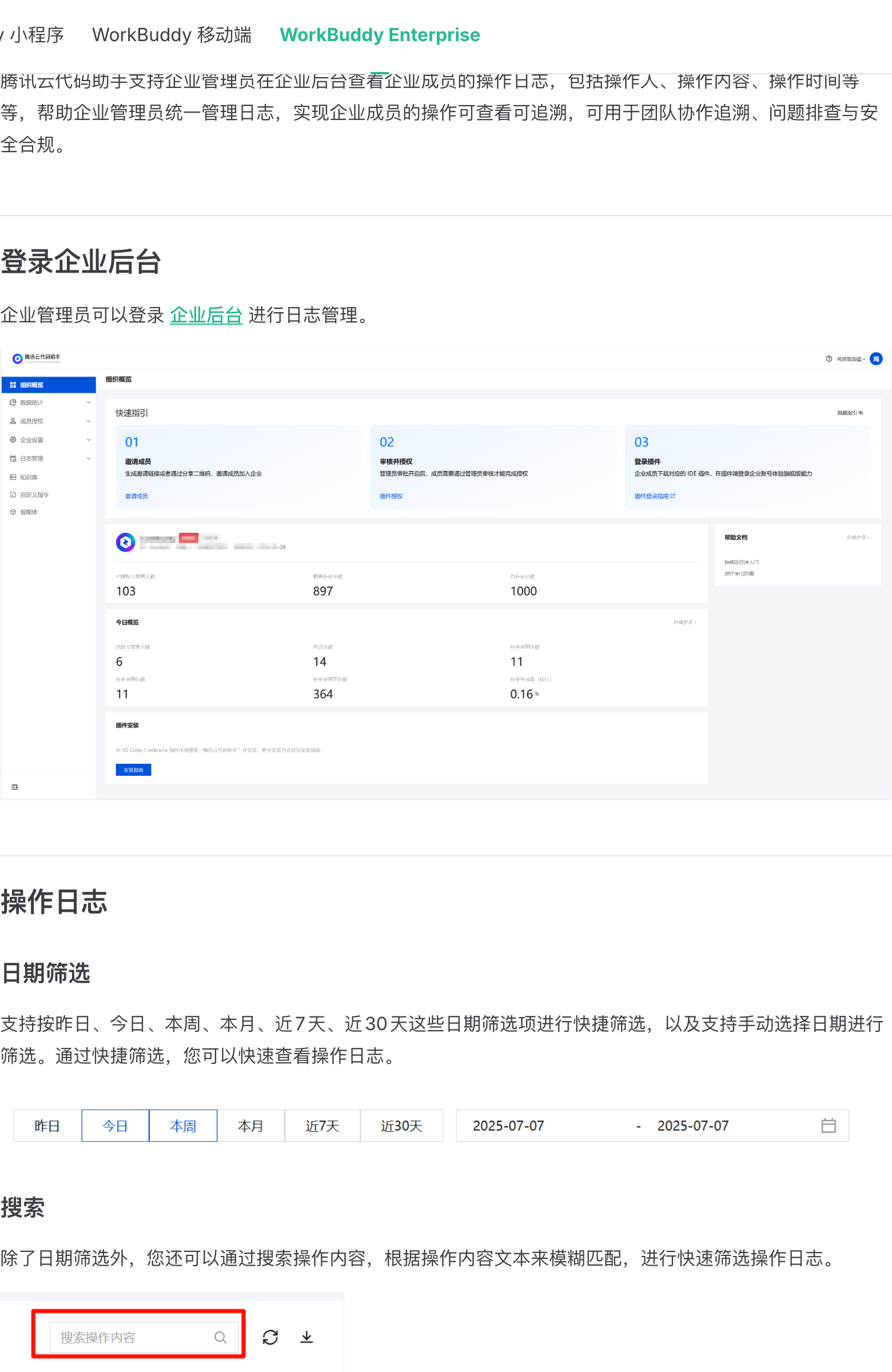
Task: Click the 快速指引 panel title
Action: click(132, 413)
